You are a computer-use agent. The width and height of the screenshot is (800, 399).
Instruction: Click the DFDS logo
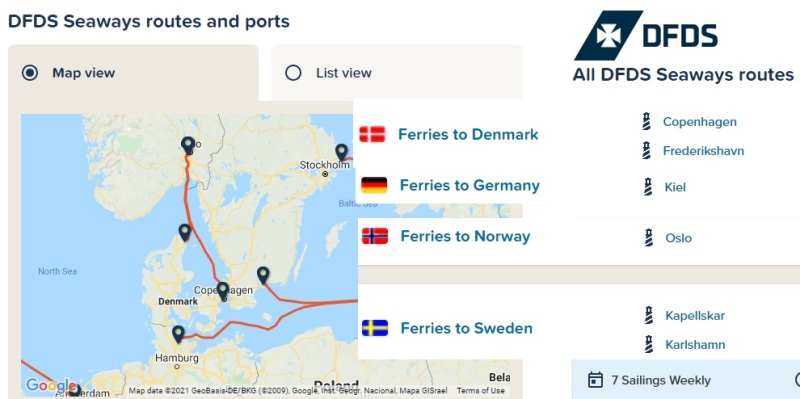coord(646,36)
